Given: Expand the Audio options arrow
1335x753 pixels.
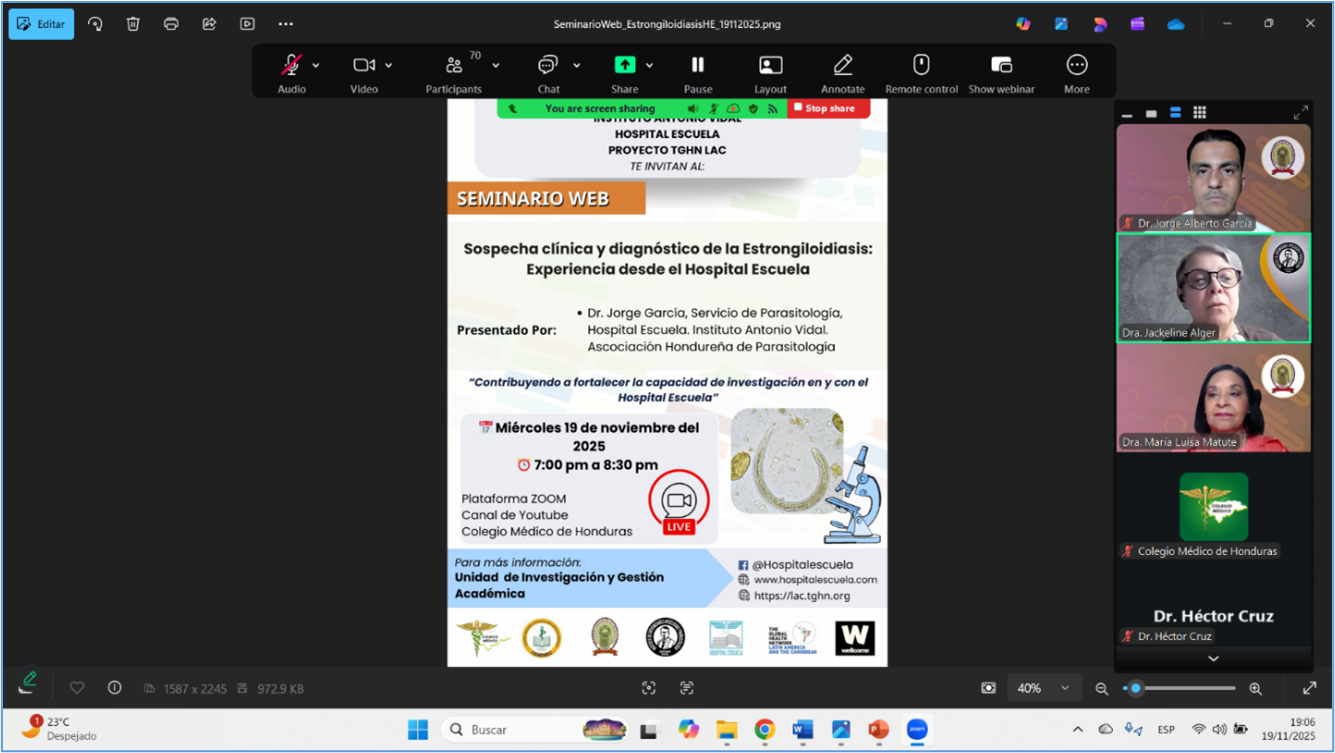Looking at the screenshot, I should pyautogui.click(x=316, y=65).
